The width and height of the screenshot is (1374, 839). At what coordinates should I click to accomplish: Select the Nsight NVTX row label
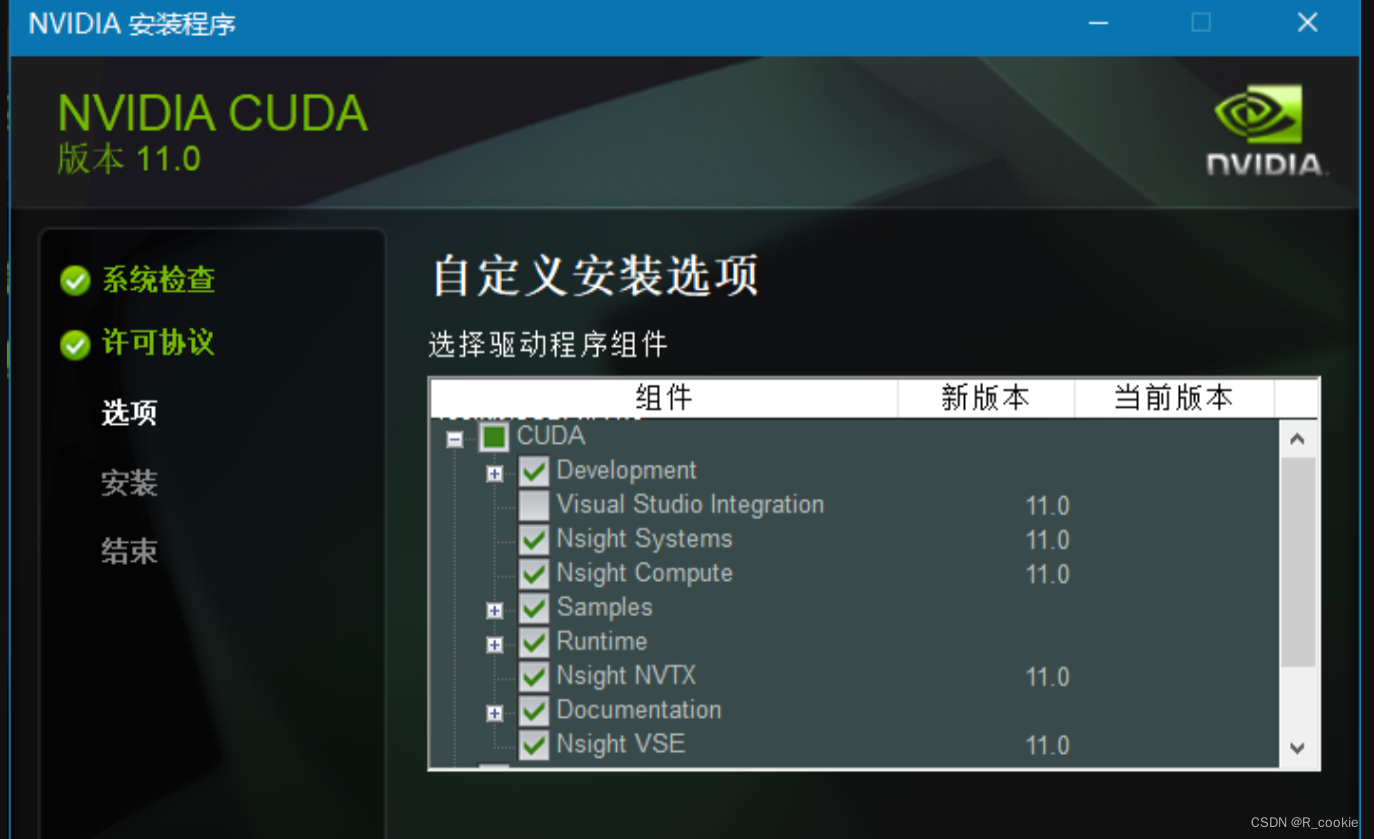click(x=626, y=676)
